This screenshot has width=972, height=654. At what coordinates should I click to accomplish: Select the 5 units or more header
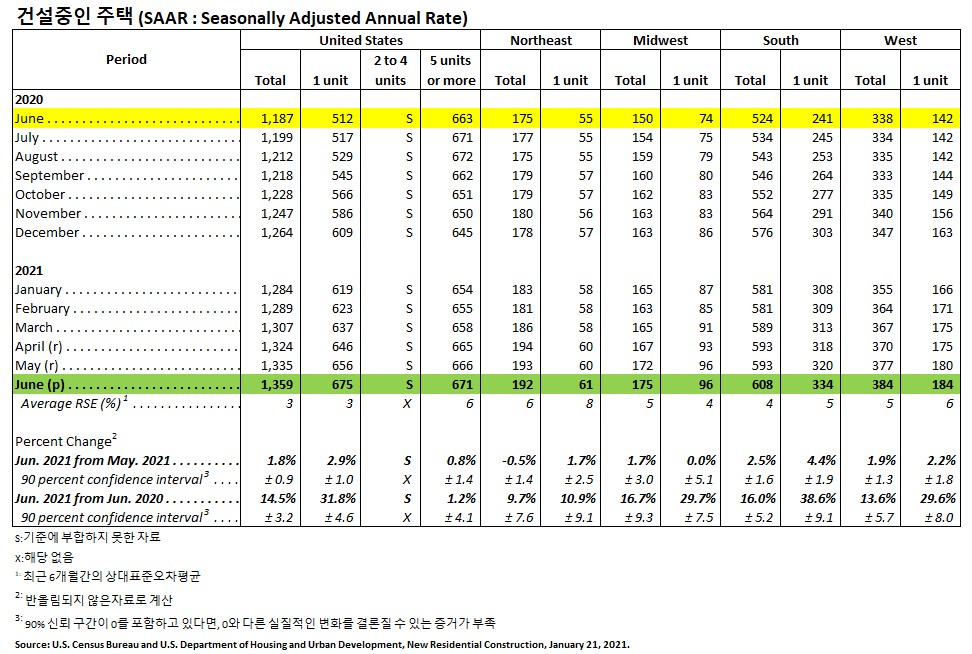pyautogui.click(x=451, y=70)
